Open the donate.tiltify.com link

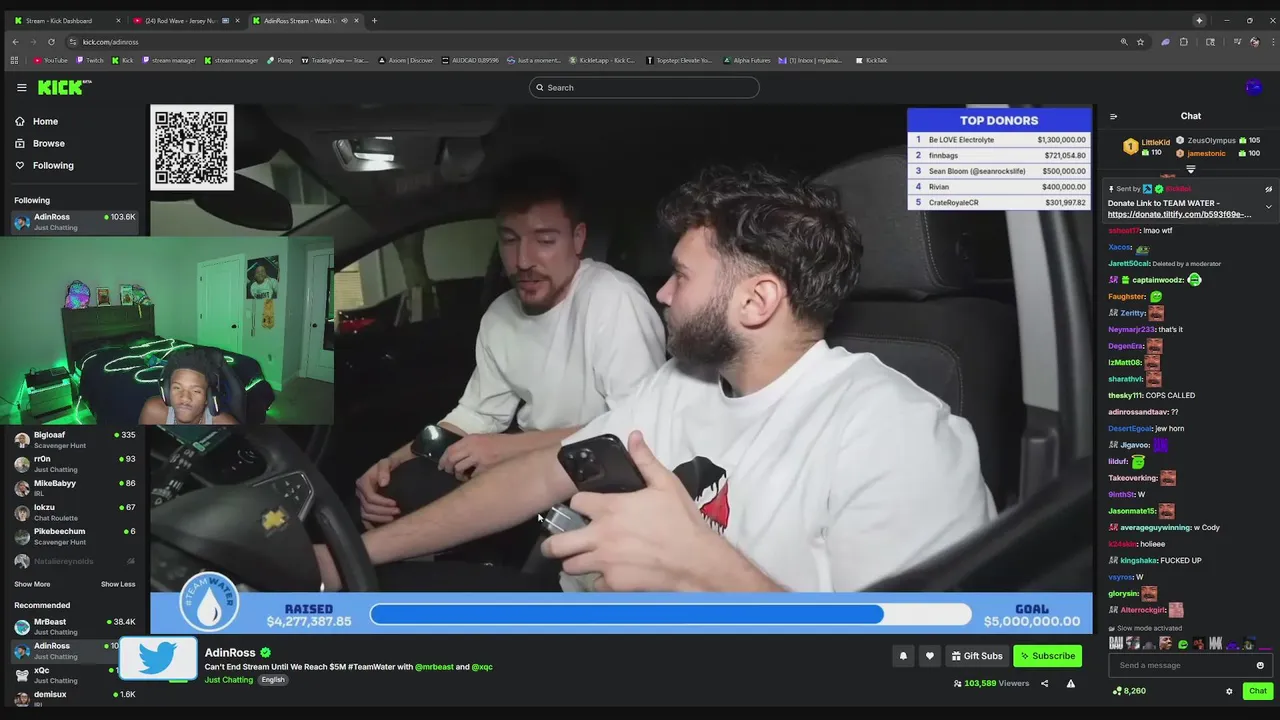(x=1179, y=215)
